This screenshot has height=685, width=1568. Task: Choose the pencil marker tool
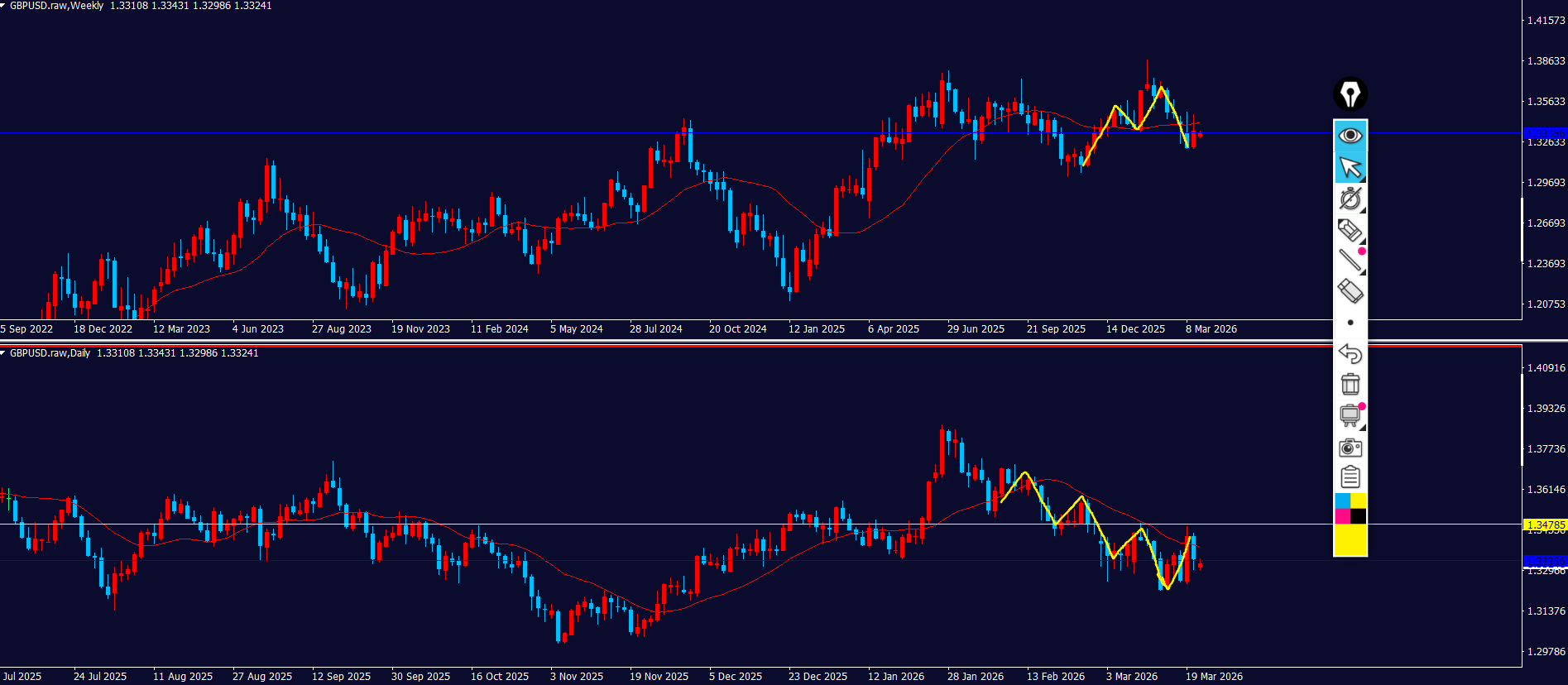1350,230
